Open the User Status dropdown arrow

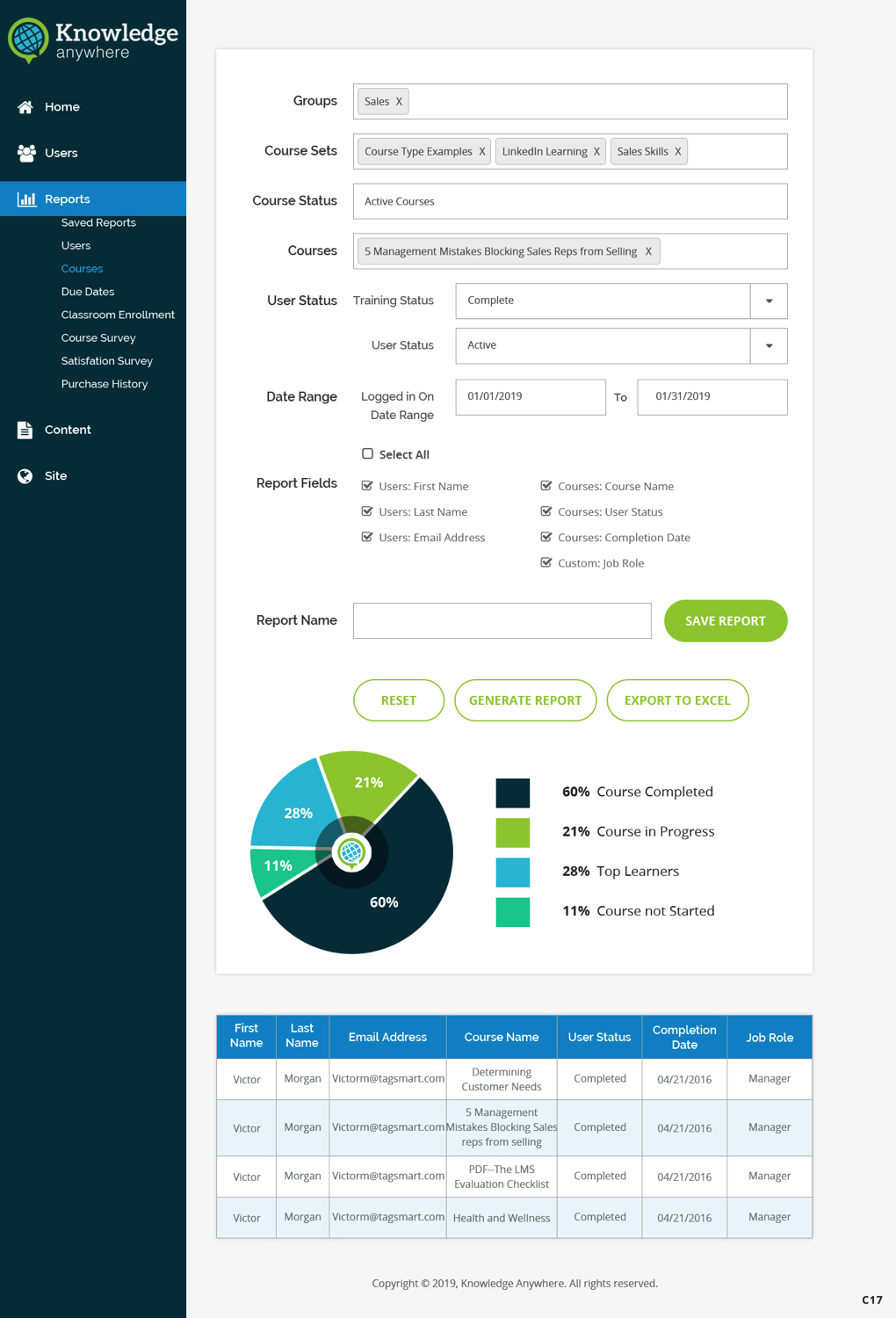click(769, 345)
